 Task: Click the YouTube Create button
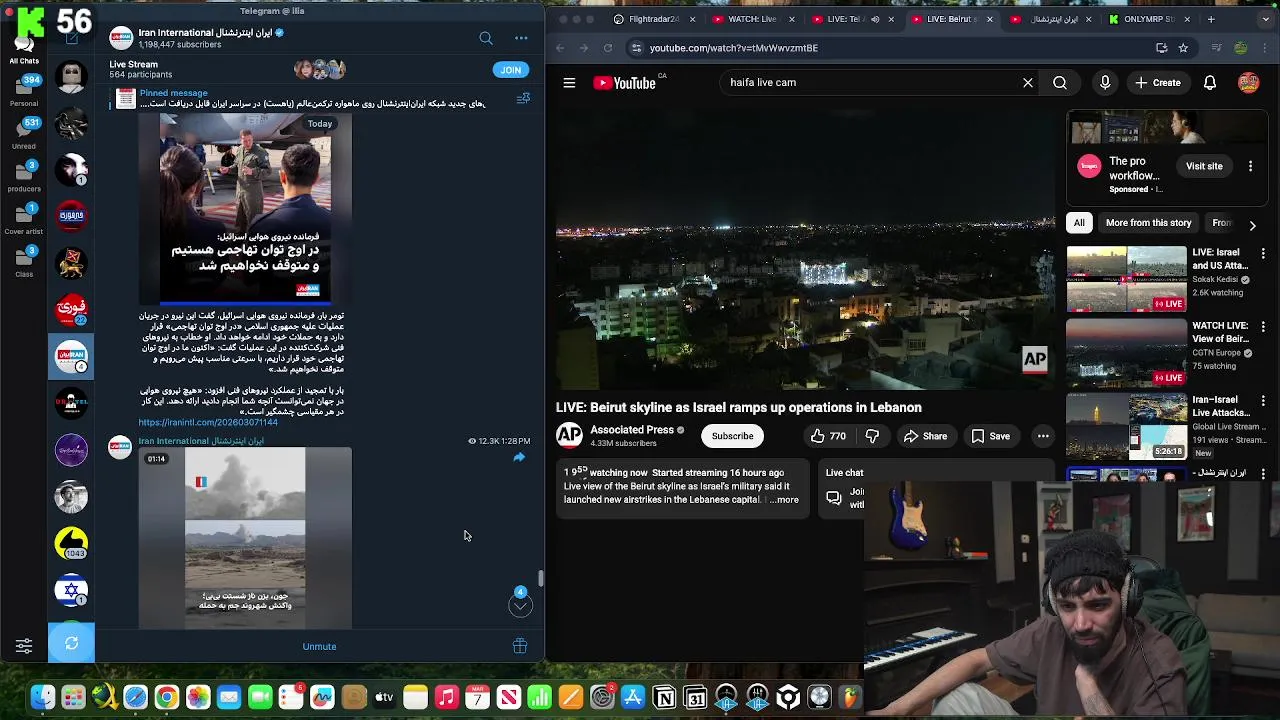[1158, 83]
